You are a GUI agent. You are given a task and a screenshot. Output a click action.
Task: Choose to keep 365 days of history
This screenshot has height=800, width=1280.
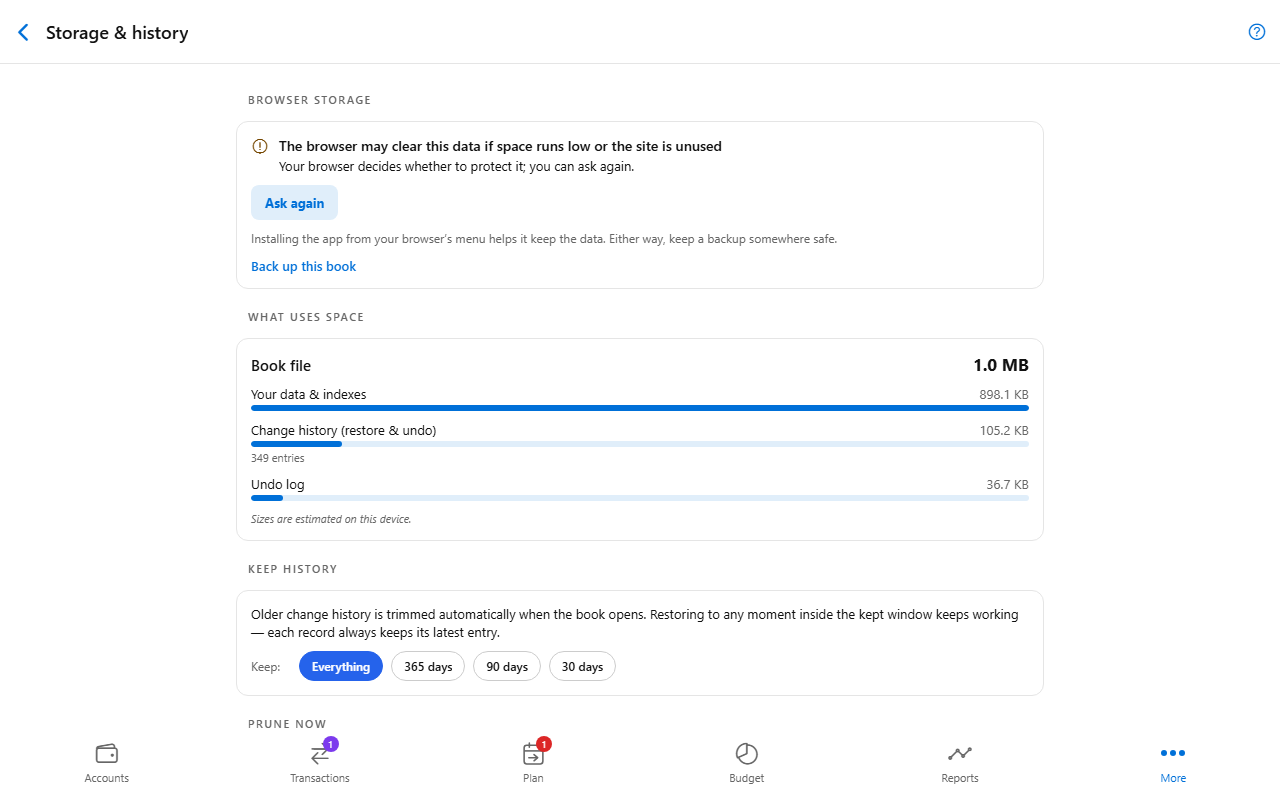[x=428, y=666]
